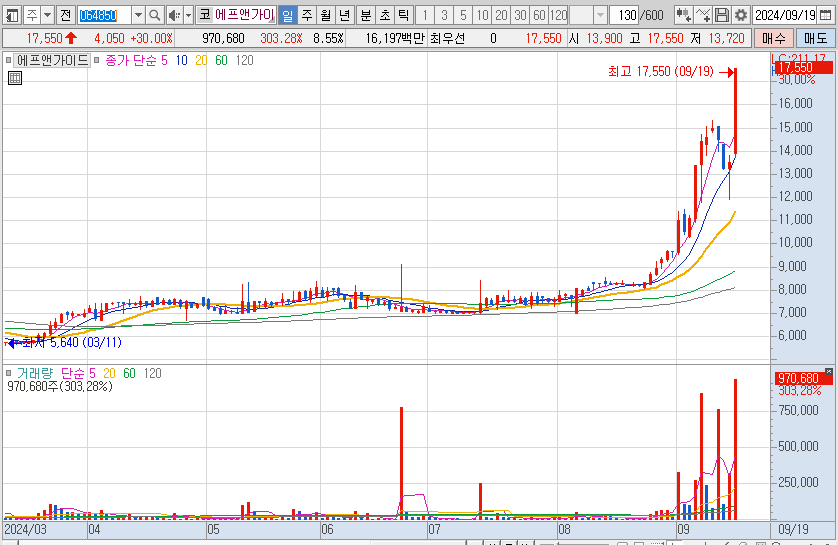
Task: Switch to 년 yearly period
Action: click(x=345, y=15)
